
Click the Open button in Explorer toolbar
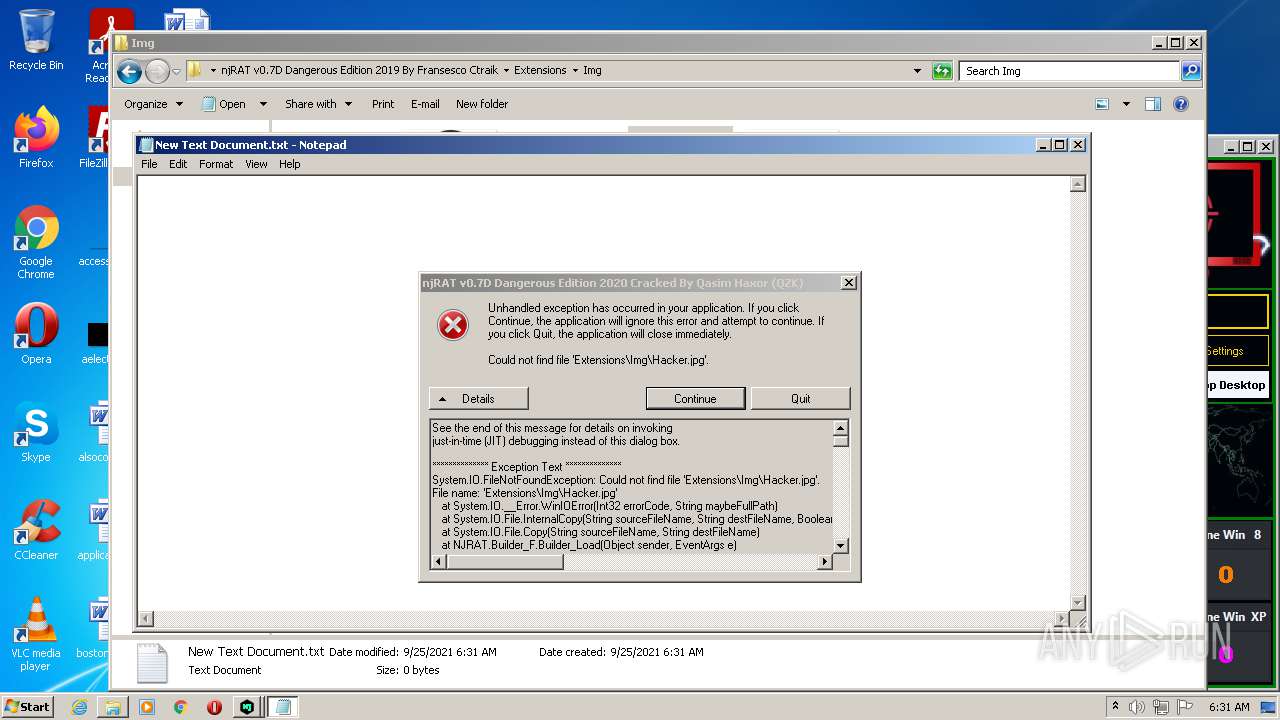click(225, 104)
